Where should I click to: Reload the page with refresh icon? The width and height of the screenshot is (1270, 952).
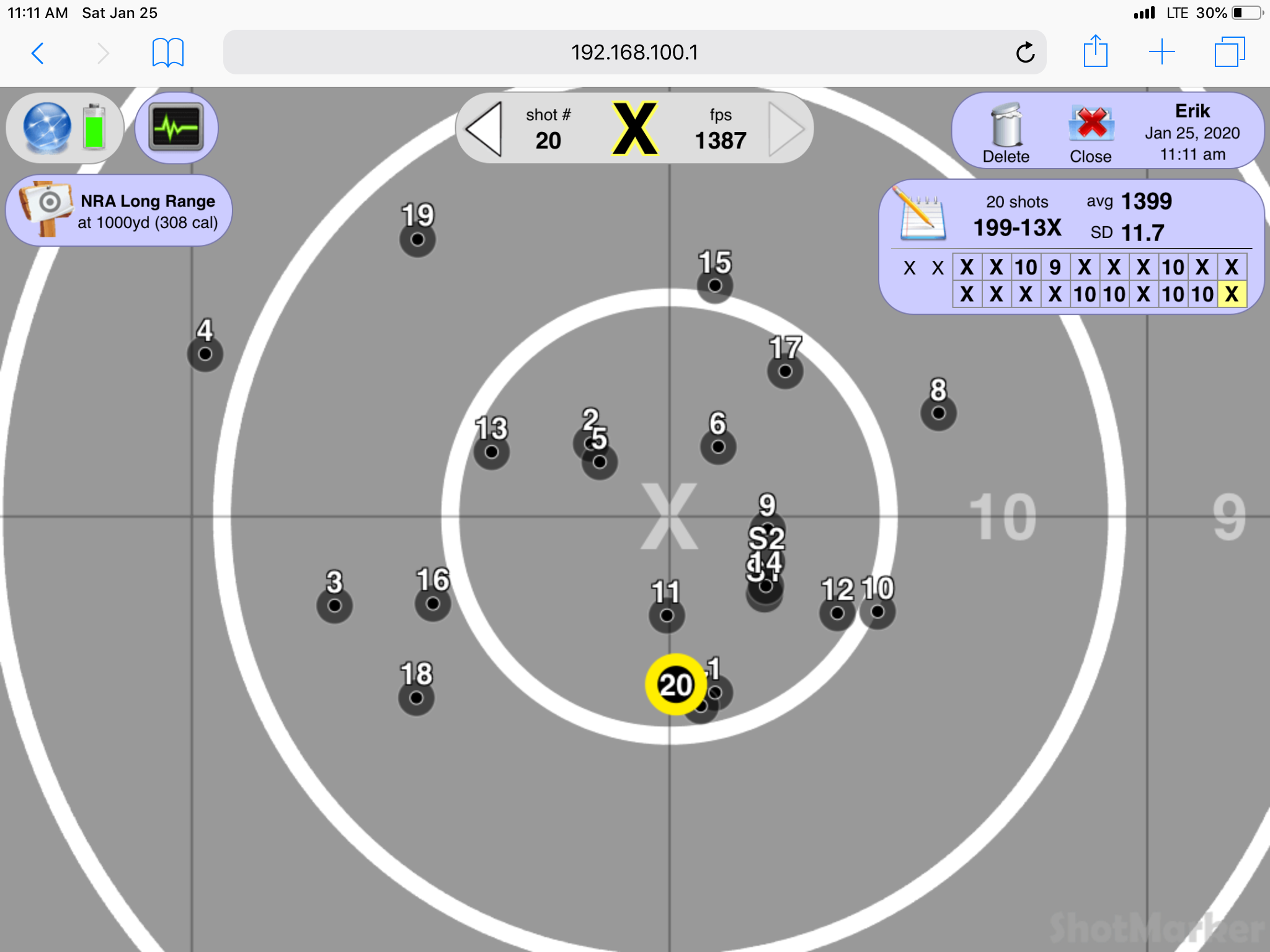coord(1025,53)
